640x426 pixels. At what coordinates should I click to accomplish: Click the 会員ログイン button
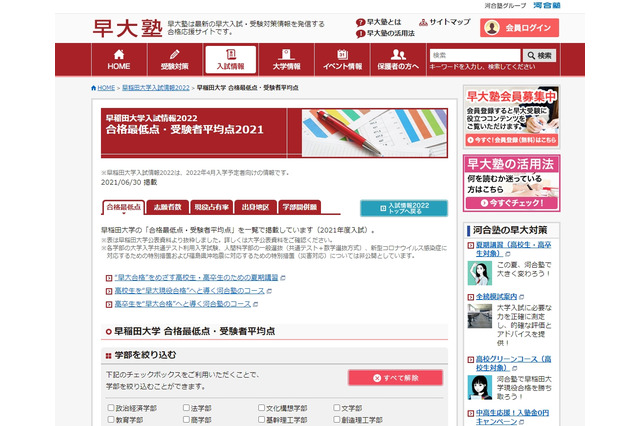click(x=519, y=28)
